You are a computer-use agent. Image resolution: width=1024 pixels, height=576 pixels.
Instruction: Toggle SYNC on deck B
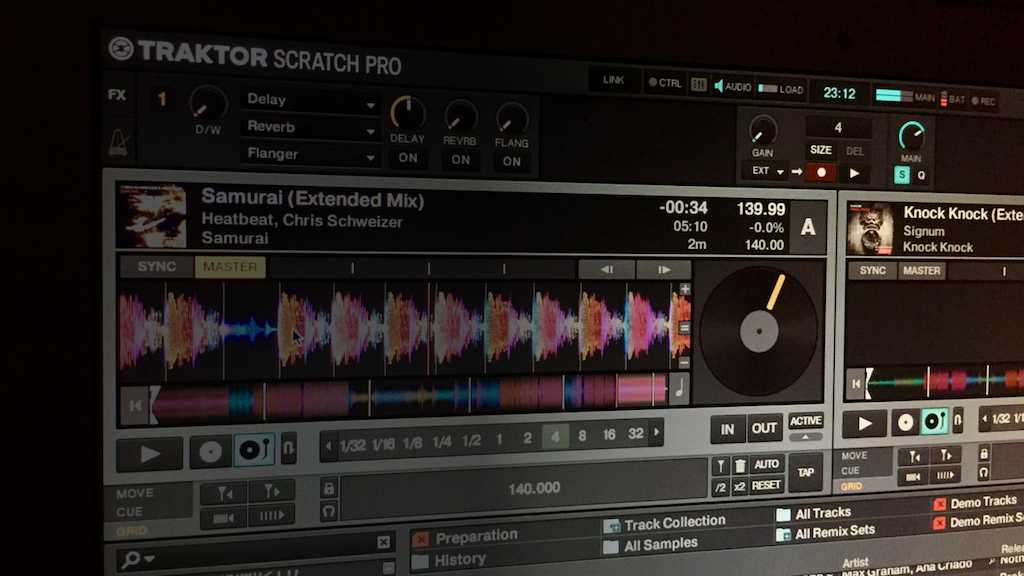point(872,270)
